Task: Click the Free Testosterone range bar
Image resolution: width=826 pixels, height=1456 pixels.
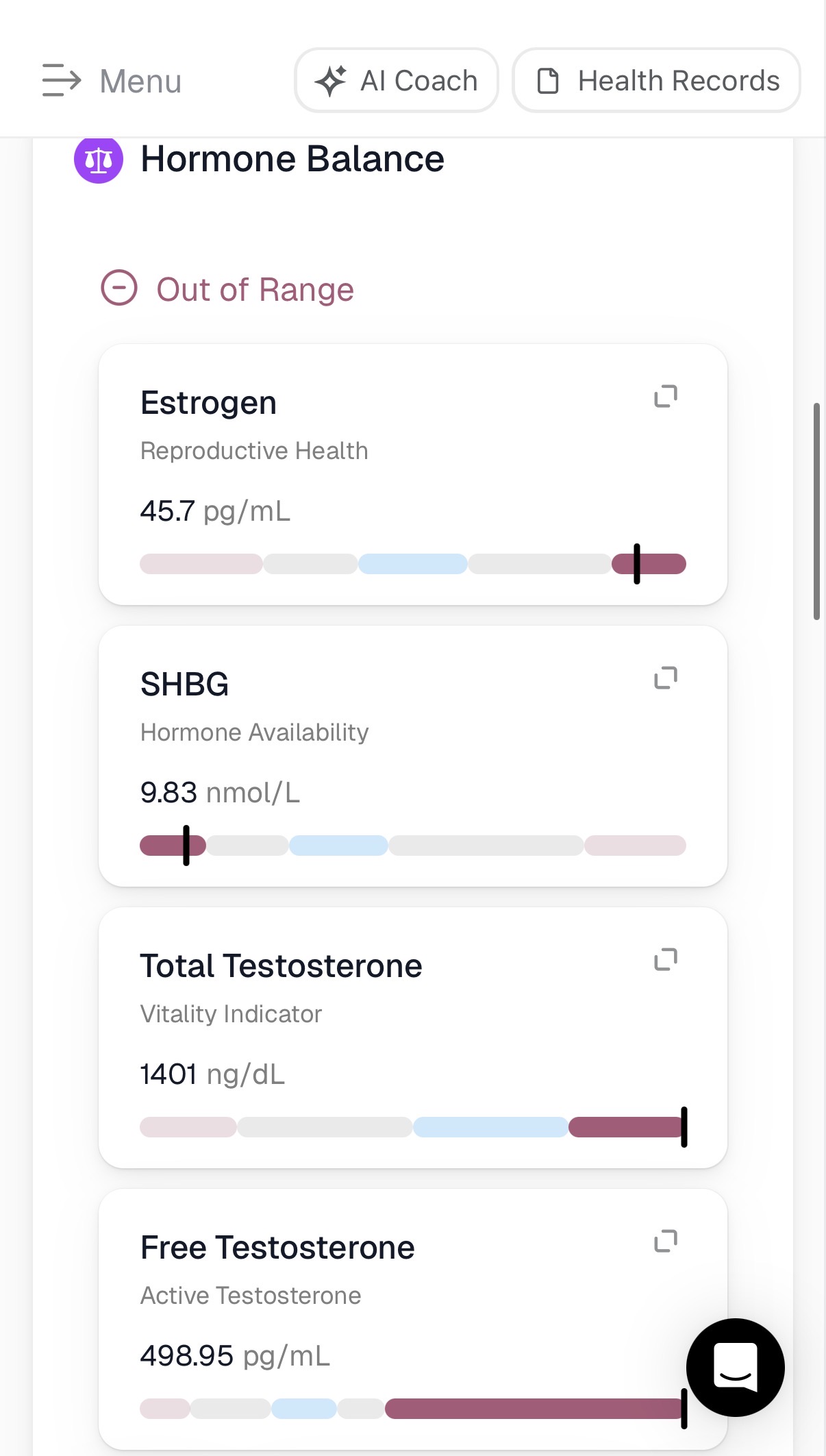Action: (x=413, y=1409)
